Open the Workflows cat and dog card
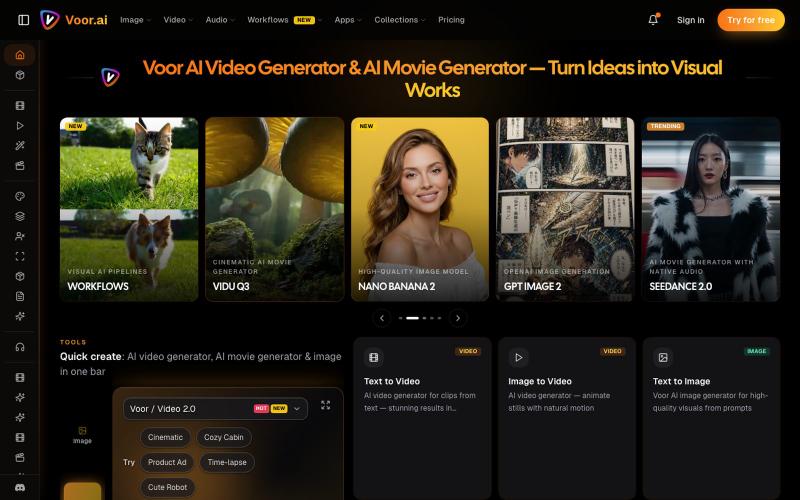The image size is (800, 500). [x=129, y=209]
